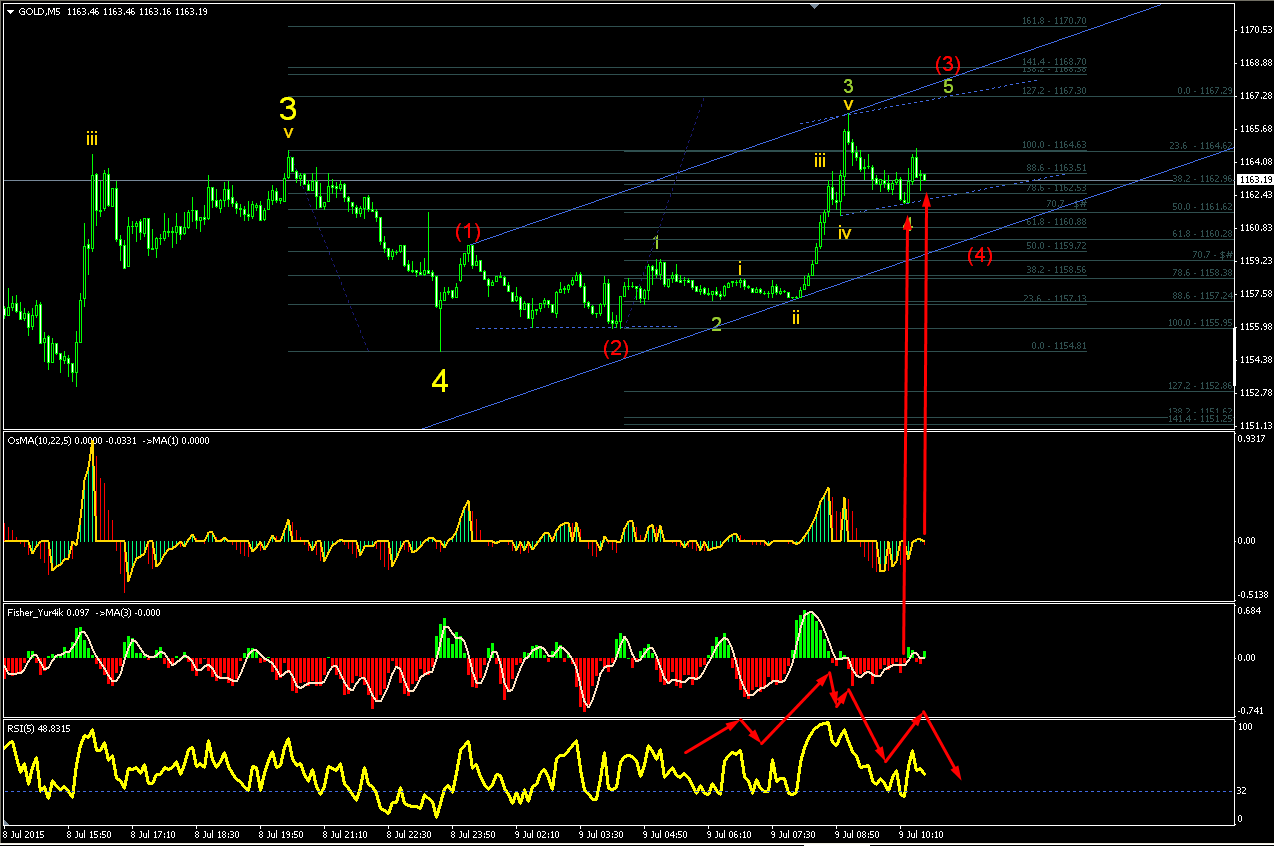Click the '8 Jul 22:30' time axis label
The height and width of the screenshot is (846, 1274).
(408, 833)
